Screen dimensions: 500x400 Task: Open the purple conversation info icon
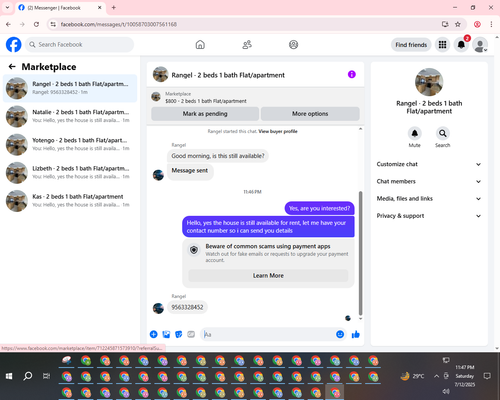352,74
